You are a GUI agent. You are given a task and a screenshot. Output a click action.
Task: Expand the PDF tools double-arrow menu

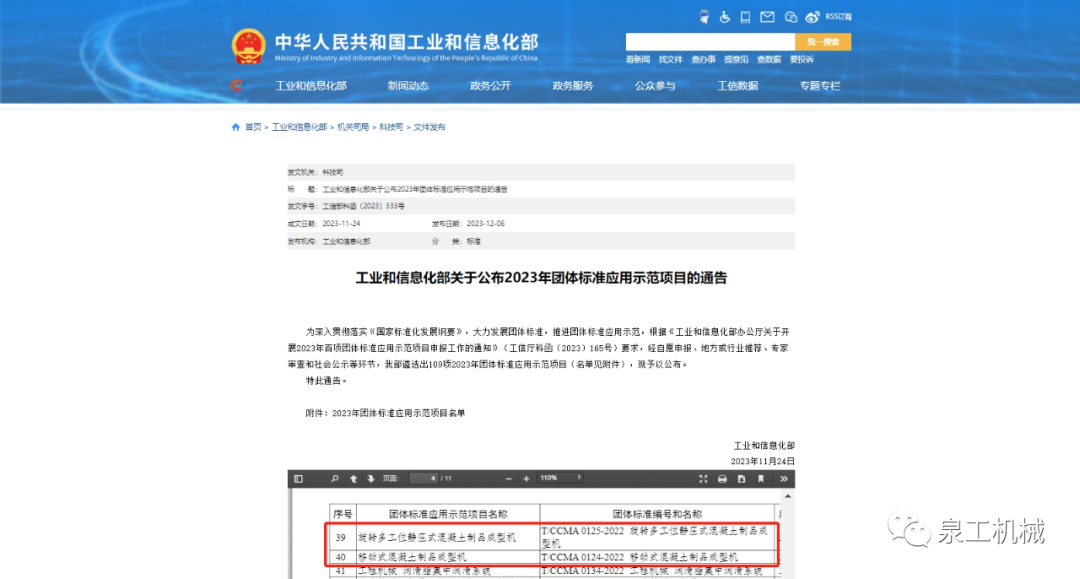click(x=784, y=479)
